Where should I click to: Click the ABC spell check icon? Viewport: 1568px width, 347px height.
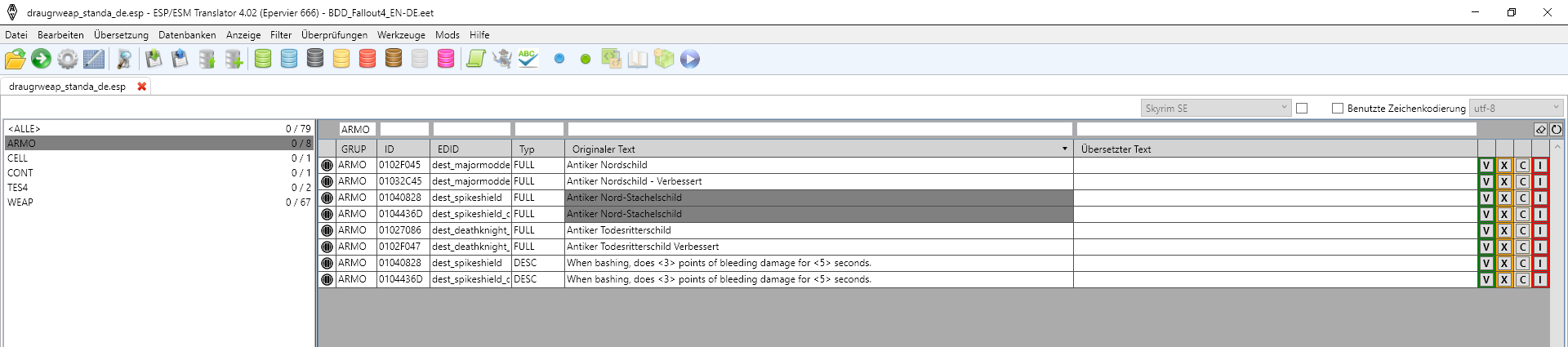pos(528,59)
